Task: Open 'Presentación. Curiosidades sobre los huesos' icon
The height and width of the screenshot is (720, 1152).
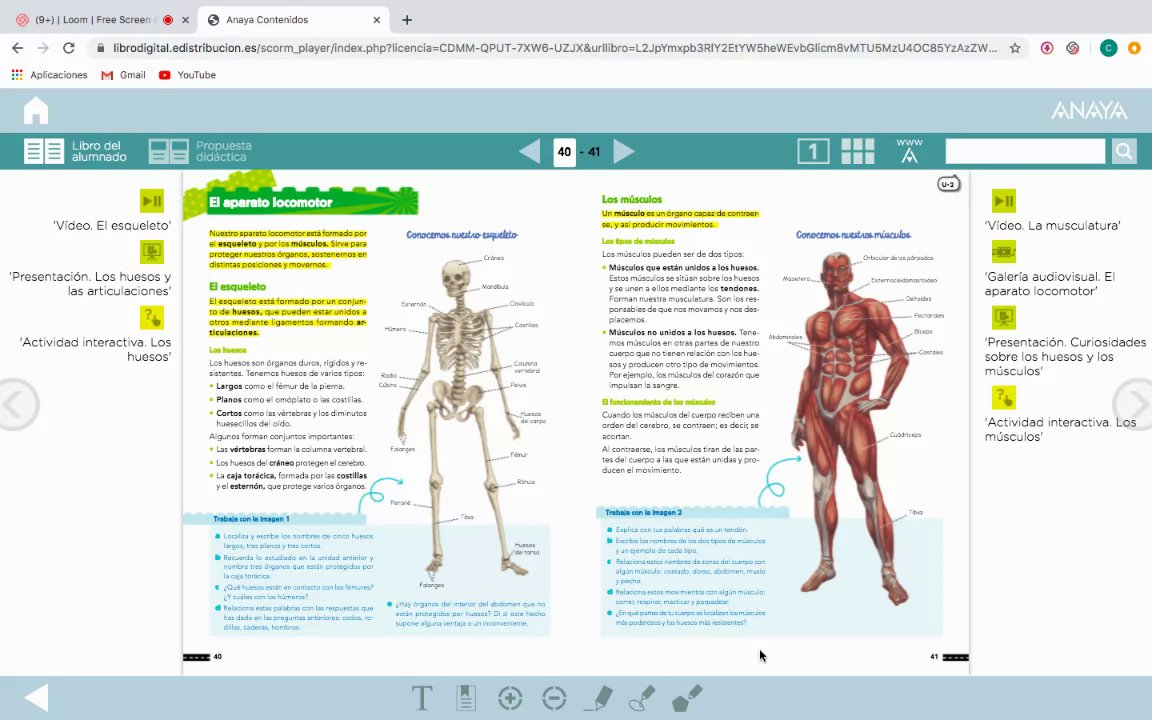Action: [x=1004, y=317]
